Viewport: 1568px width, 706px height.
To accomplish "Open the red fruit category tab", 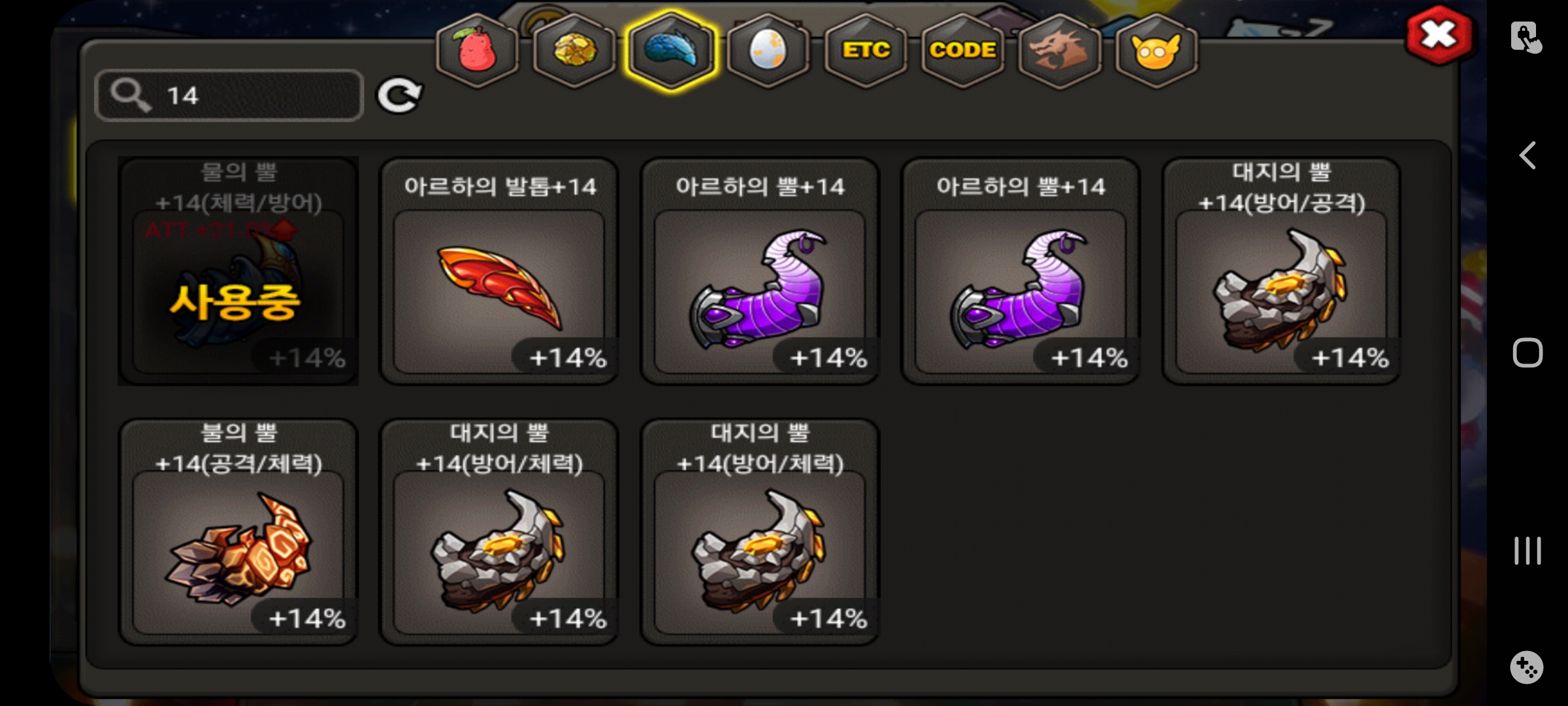I will tap(478, 51).
